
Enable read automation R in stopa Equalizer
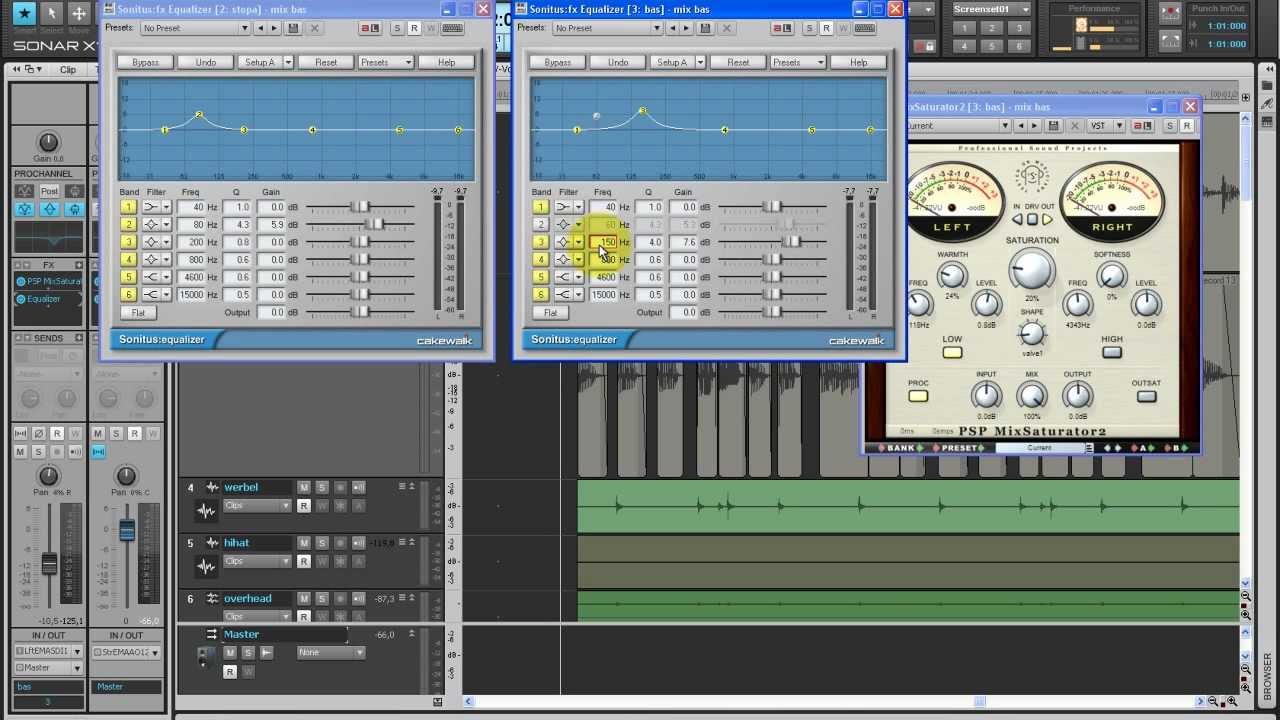click(414, 28)
